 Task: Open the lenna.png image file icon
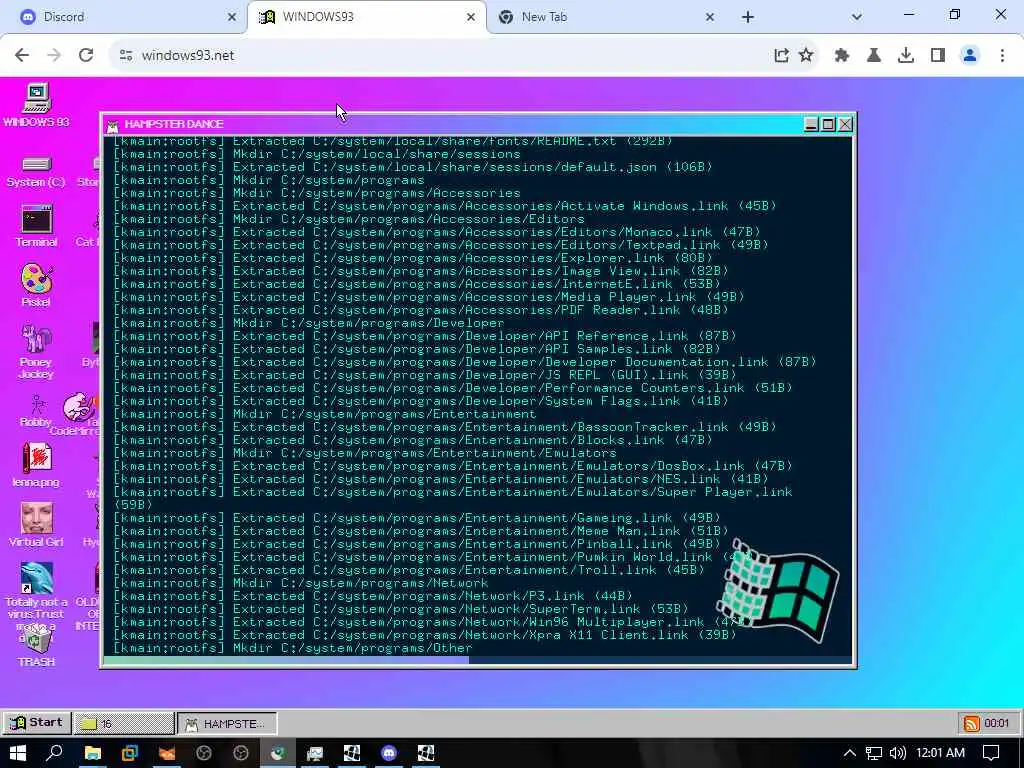click(x=36, y=465)
